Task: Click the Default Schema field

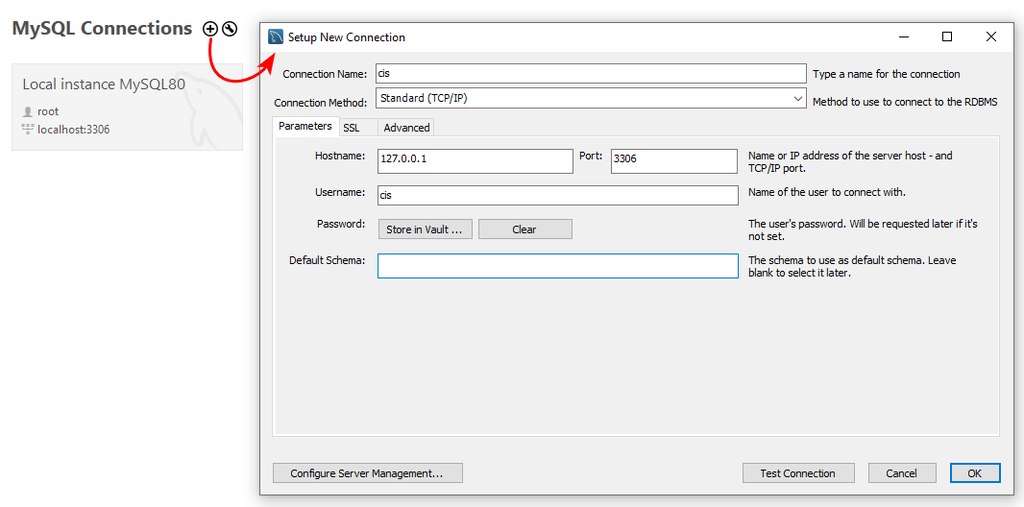Action: click(557, 265)
